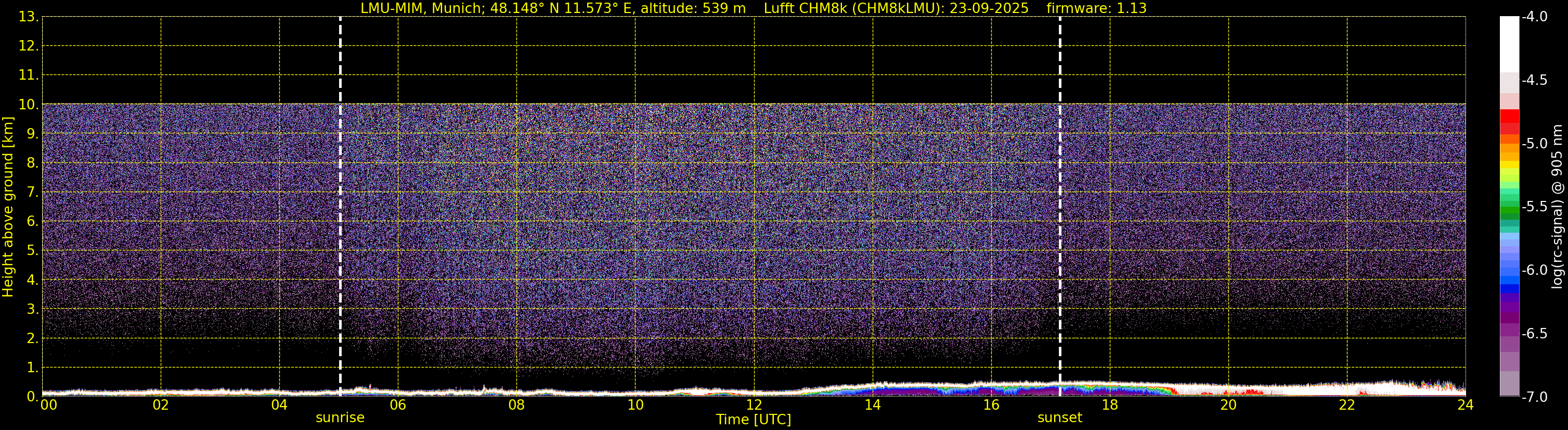The width and height of the screenshot is (1568, 430).
Task: Click the '7.' height axis tick label
Action: point(32,193)
